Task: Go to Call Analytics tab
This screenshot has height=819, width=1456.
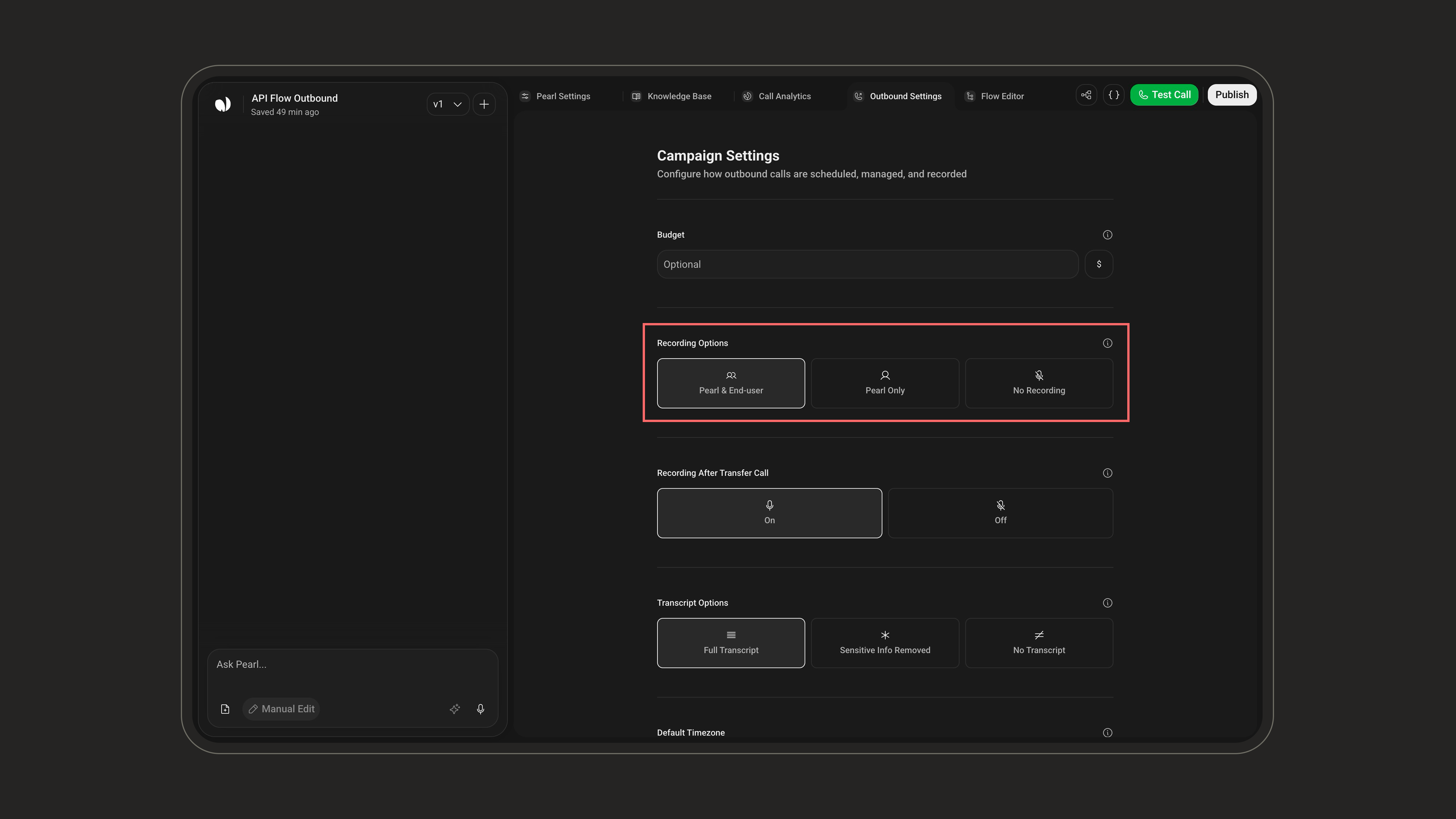Action: coord(777,96)
